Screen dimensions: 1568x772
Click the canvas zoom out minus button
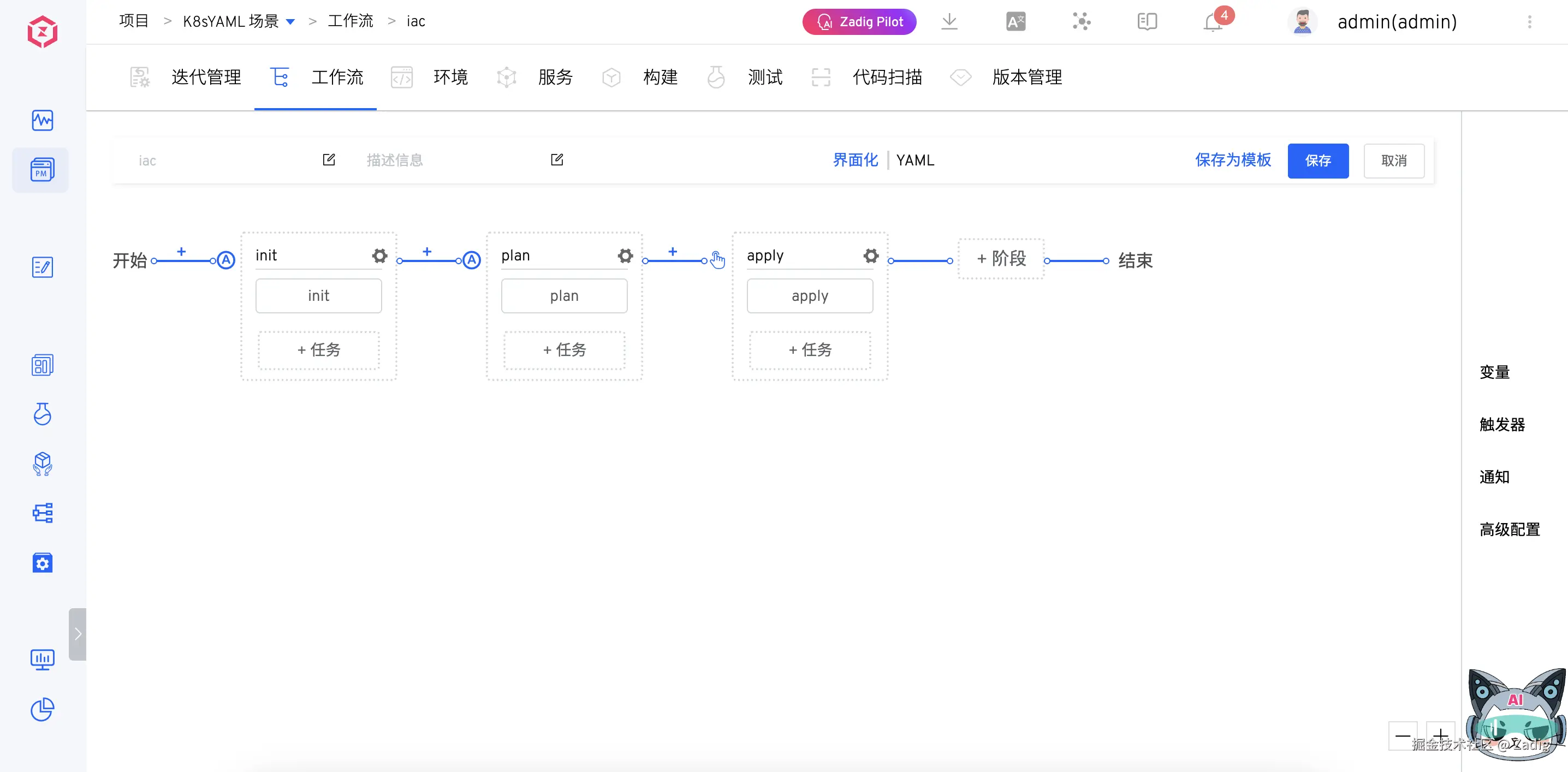[1402, 735]
